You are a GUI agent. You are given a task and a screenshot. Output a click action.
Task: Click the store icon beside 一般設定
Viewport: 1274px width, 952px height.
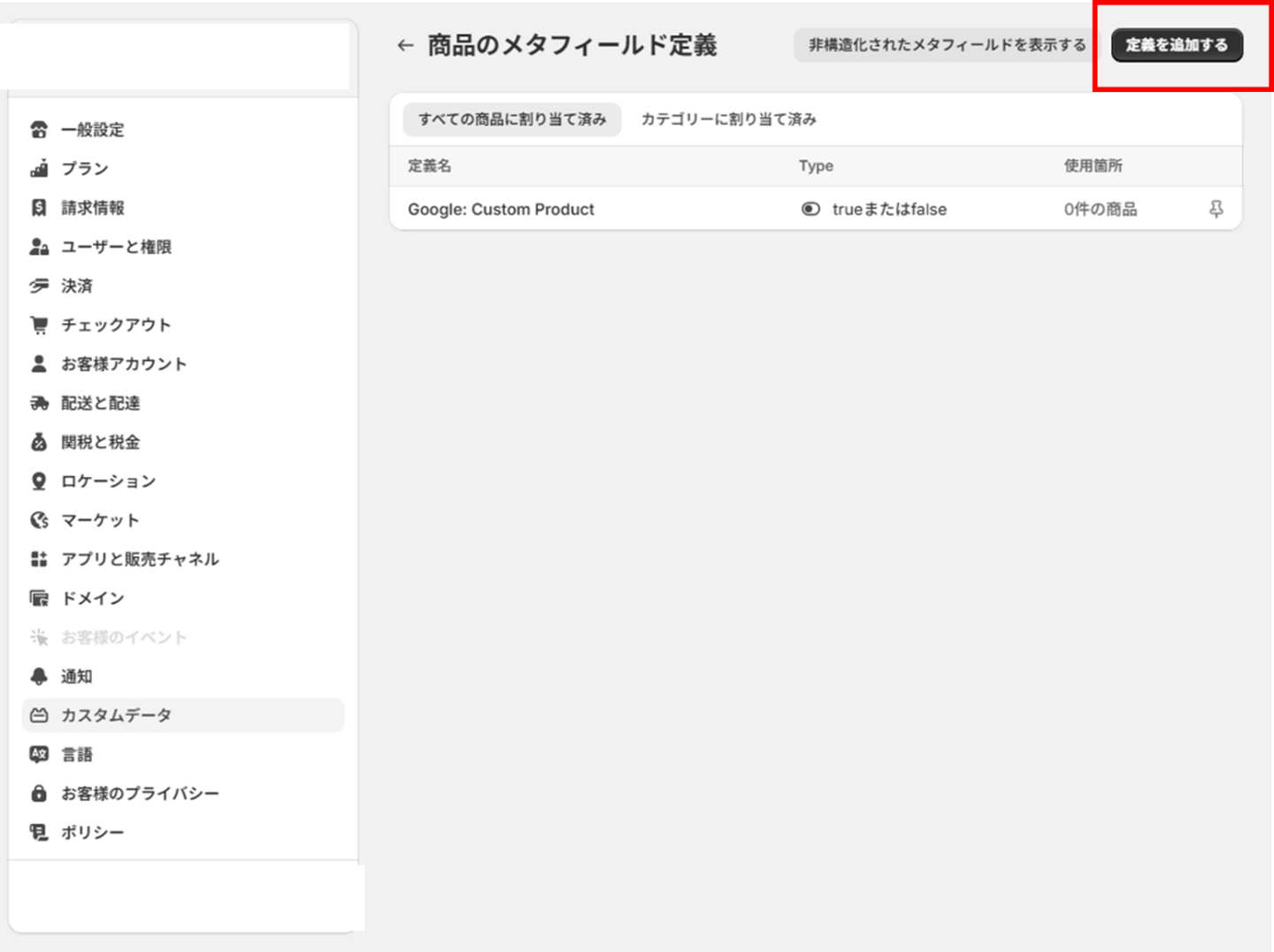click(x=39, y=130)
